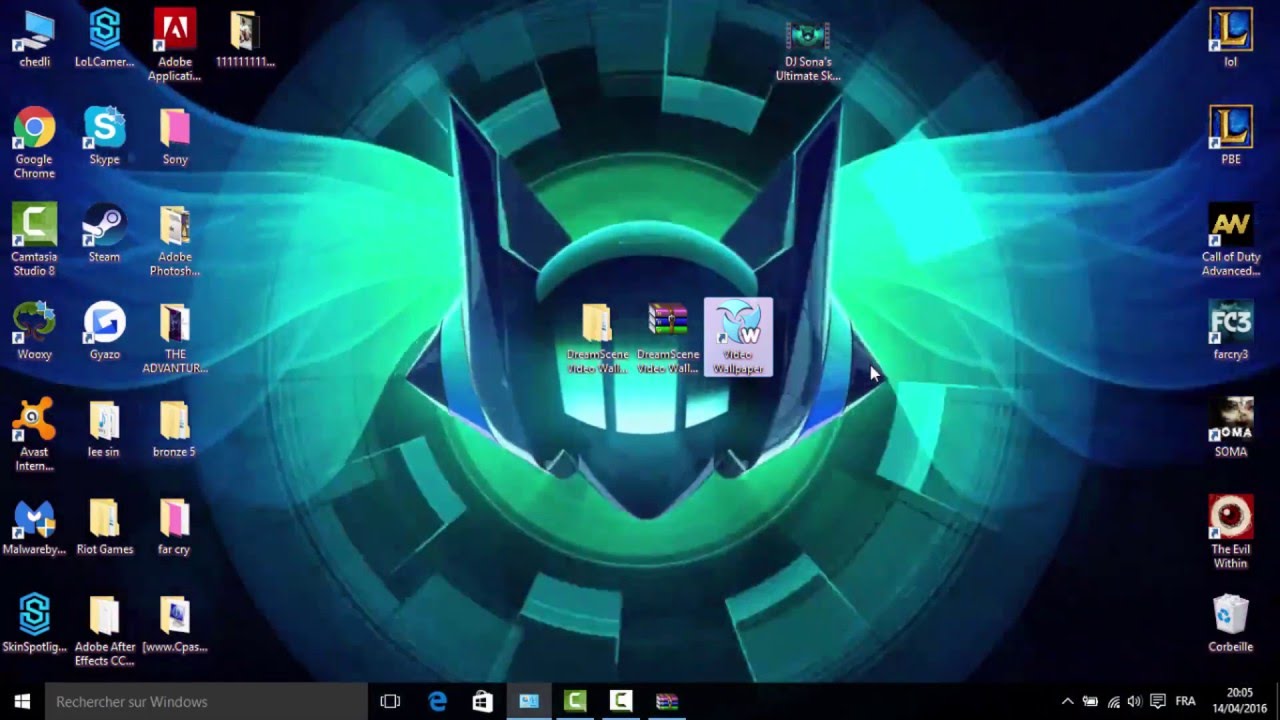Open Task View from taskbar
This screenshot has width=1280, height=720.
390,702
